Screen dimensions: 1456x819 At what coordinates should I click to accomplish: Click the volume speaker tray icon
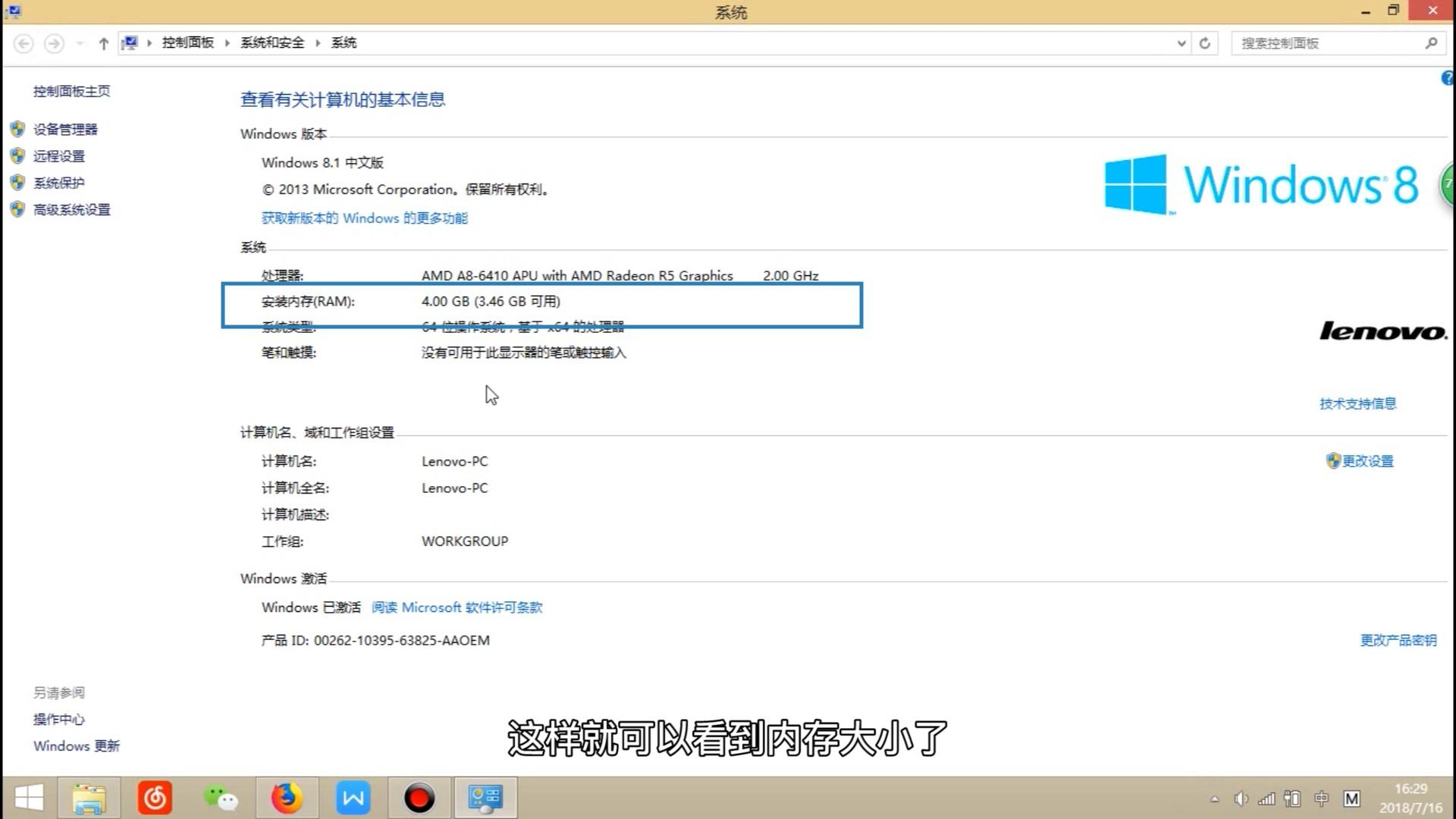click(1241, 799)
